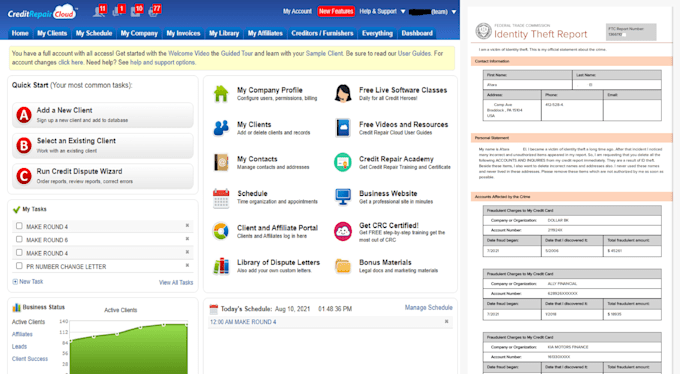Click the My Contacts address book icon
The width and height of the screenshot is (680, 374).
221,162
